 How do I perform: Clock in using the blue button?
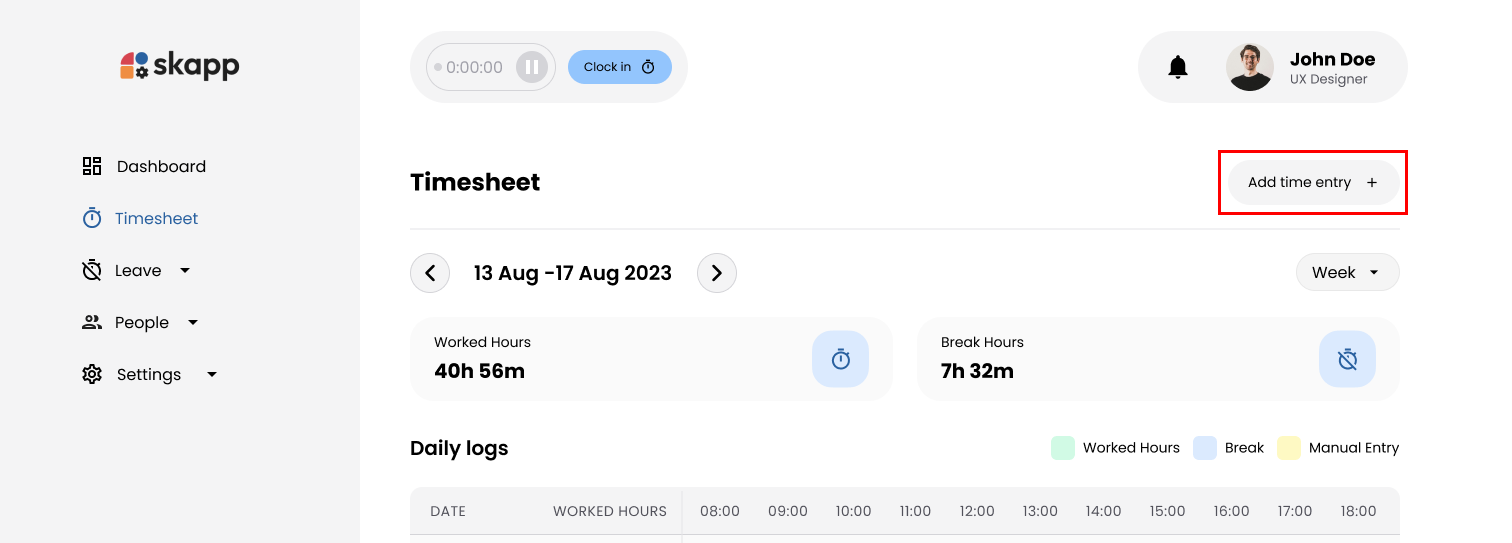click(x=619, y=67)
